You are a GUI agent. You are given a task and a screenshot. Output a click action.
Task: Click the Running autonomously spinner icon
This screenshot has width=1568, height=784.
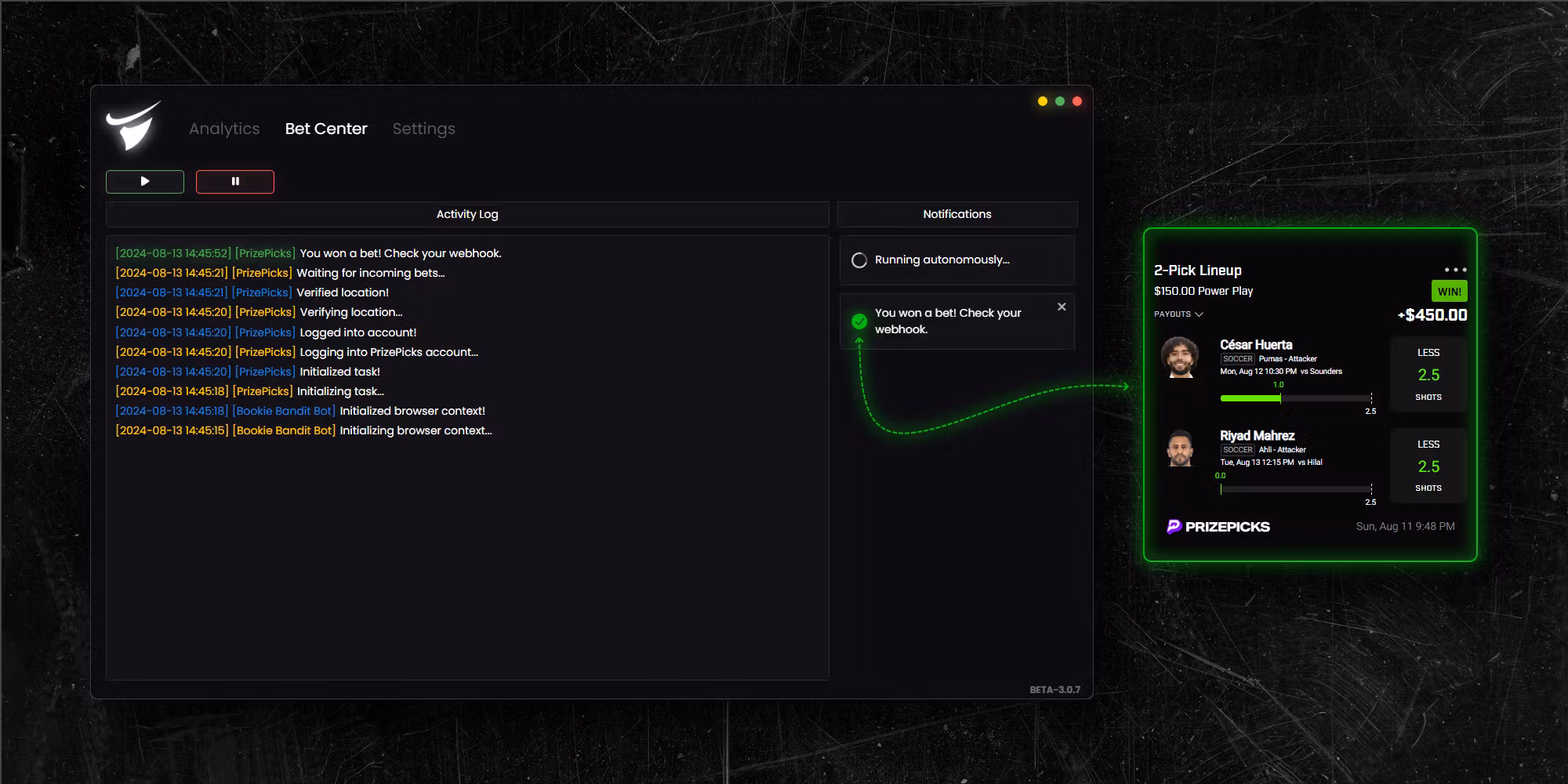859,260
